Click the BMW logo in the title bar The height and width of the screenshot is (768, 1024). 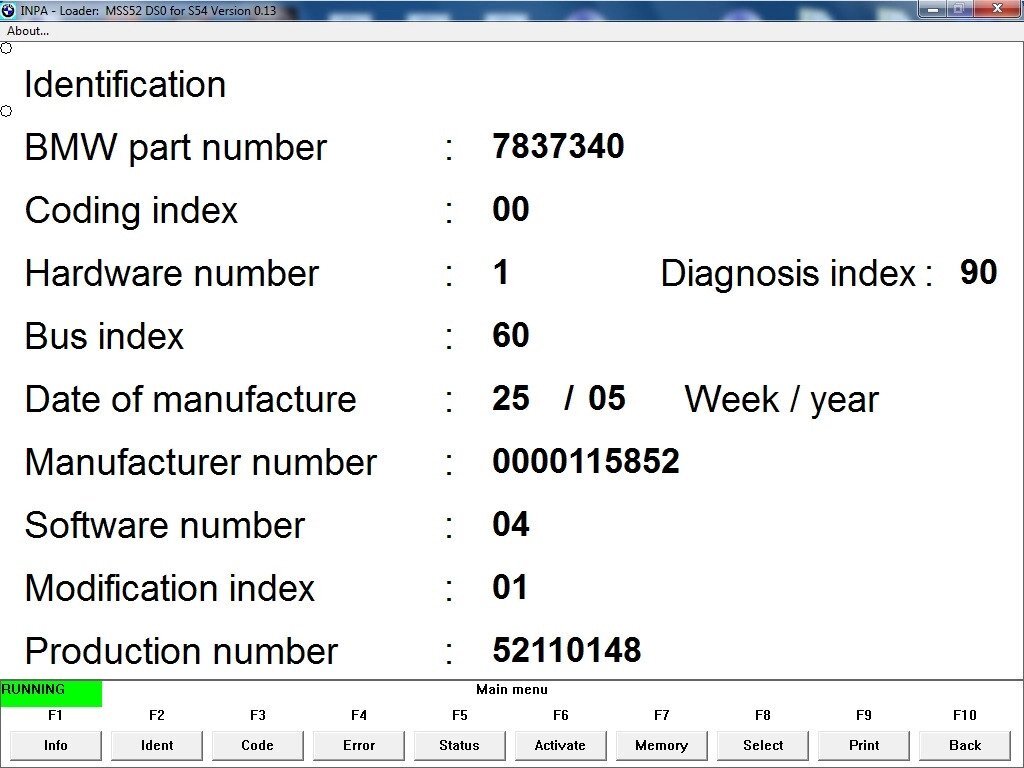pyautogui.click(x=9, y=10)
